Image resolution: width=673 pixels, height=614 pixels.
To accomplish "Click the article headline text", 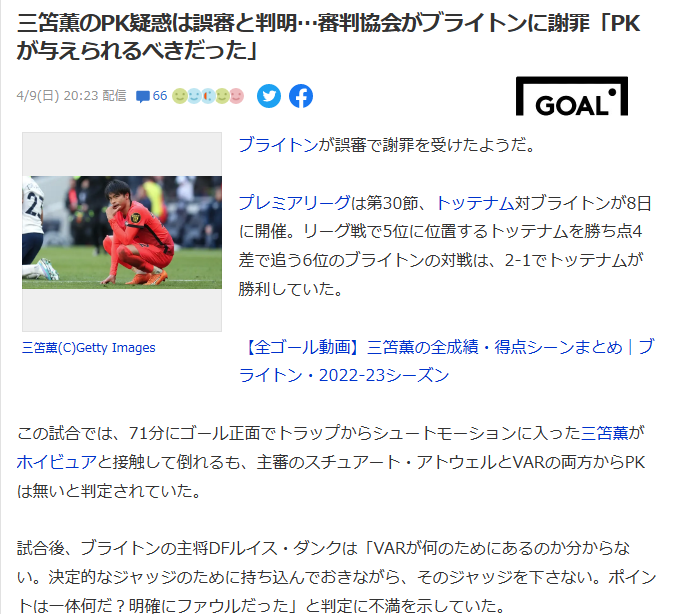I will point(328,37).
